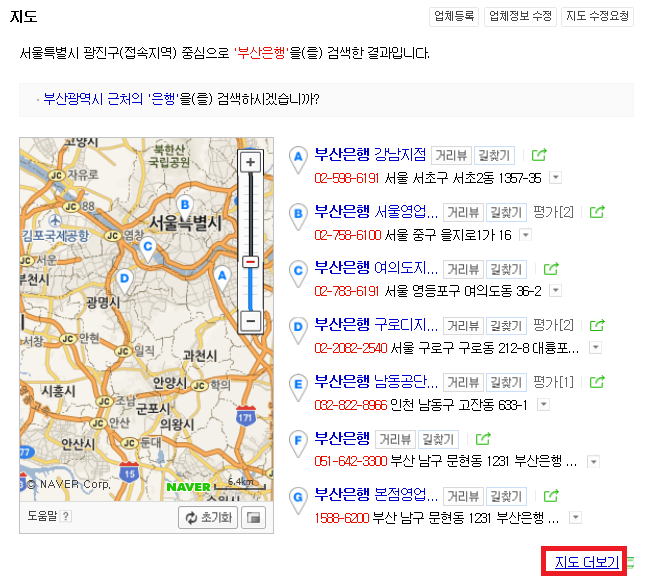645x578 pixels.
Task: Expand address dropdown for 을지로1가 16
Action: click(525, 235)
